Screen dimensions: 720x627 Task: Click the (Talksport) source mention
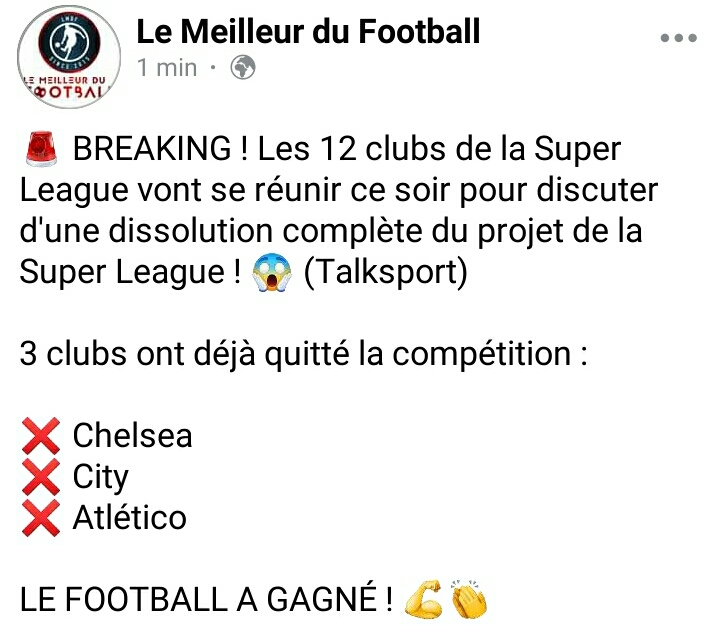[x=385, y=273]
